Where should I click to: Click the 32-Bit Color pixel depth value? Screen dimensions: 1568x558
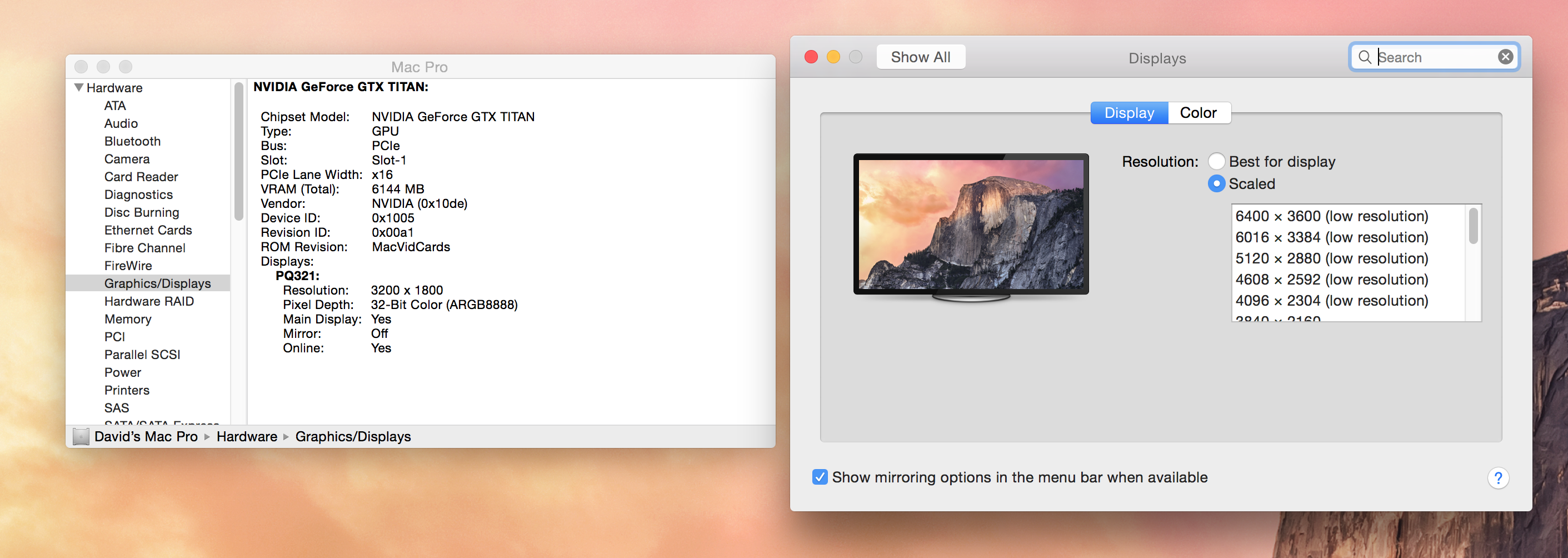click(444, 305)
